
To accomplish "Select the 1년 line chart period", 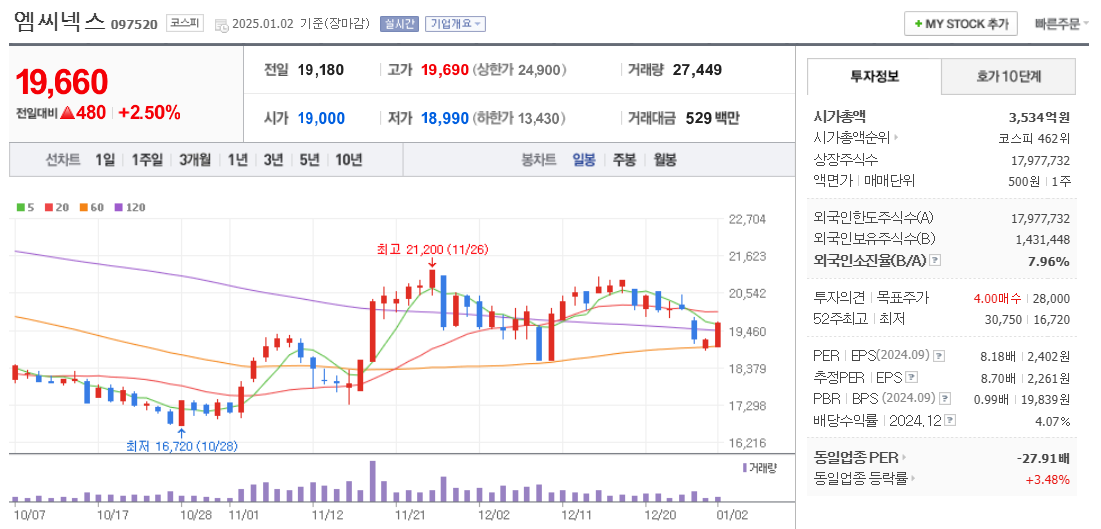I will click(237, 159).
